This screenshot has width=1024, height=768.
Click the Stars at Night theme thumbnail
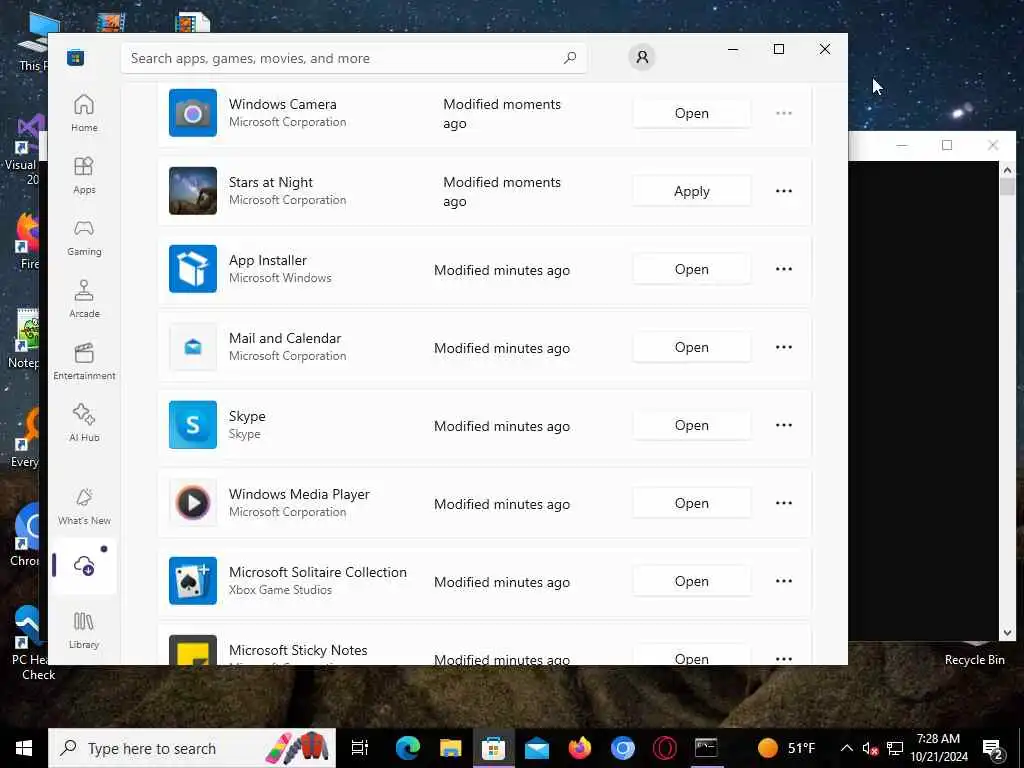click(x=193, y=191)
